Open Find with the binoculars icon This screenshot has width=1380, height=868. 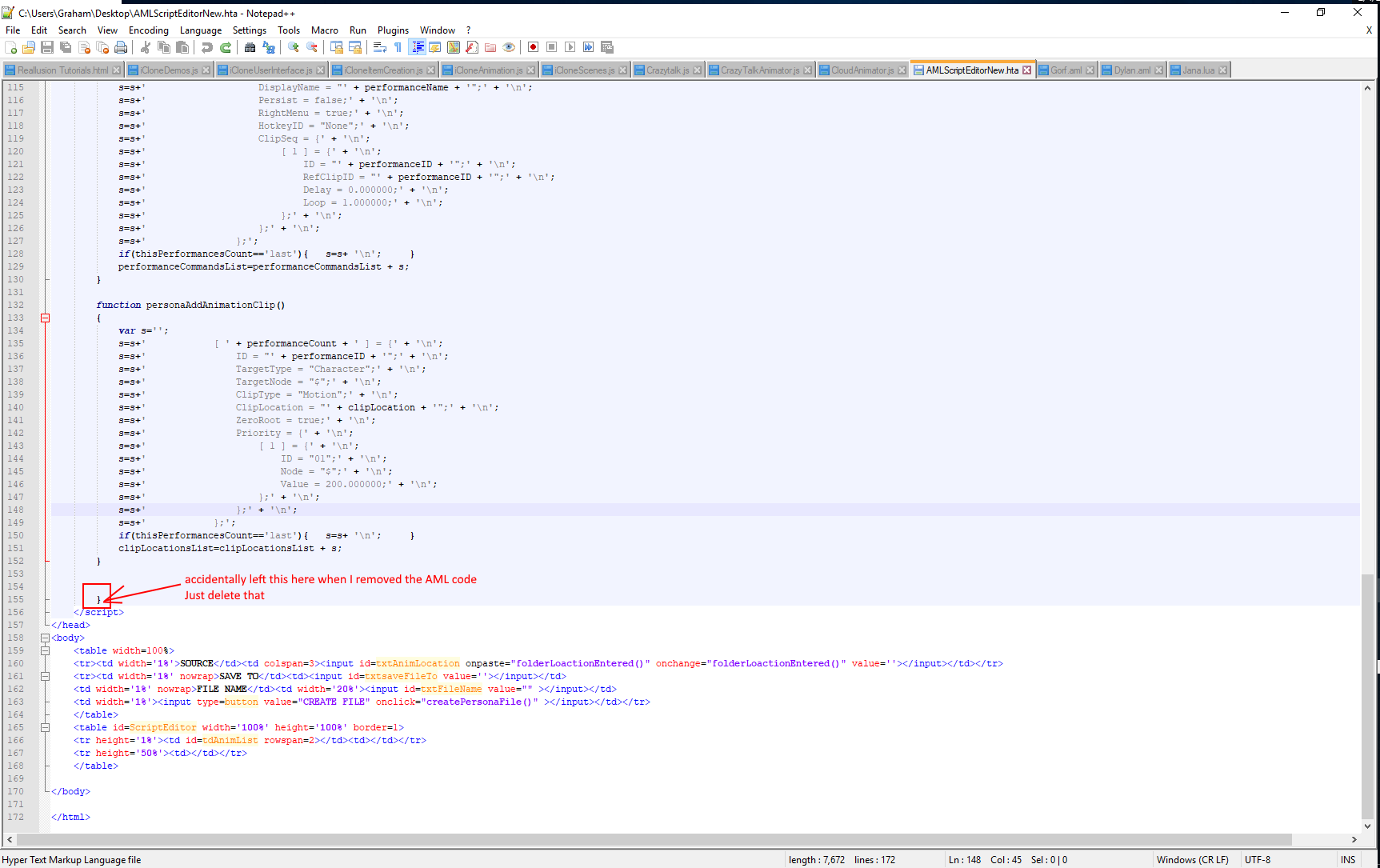click(x=250, y=48)
